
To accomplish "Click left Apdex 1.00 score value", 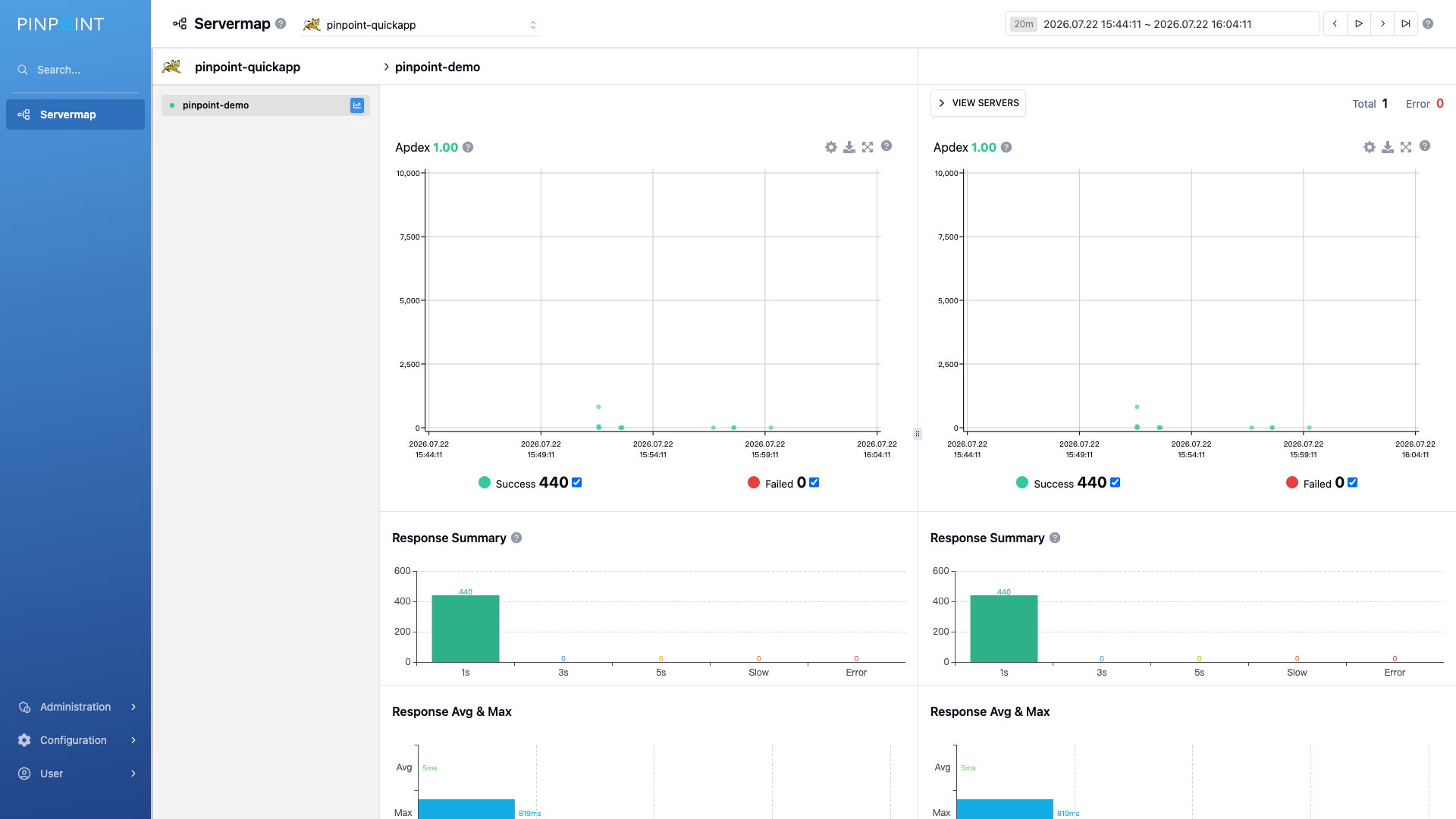I will click(x=446, y=147).
